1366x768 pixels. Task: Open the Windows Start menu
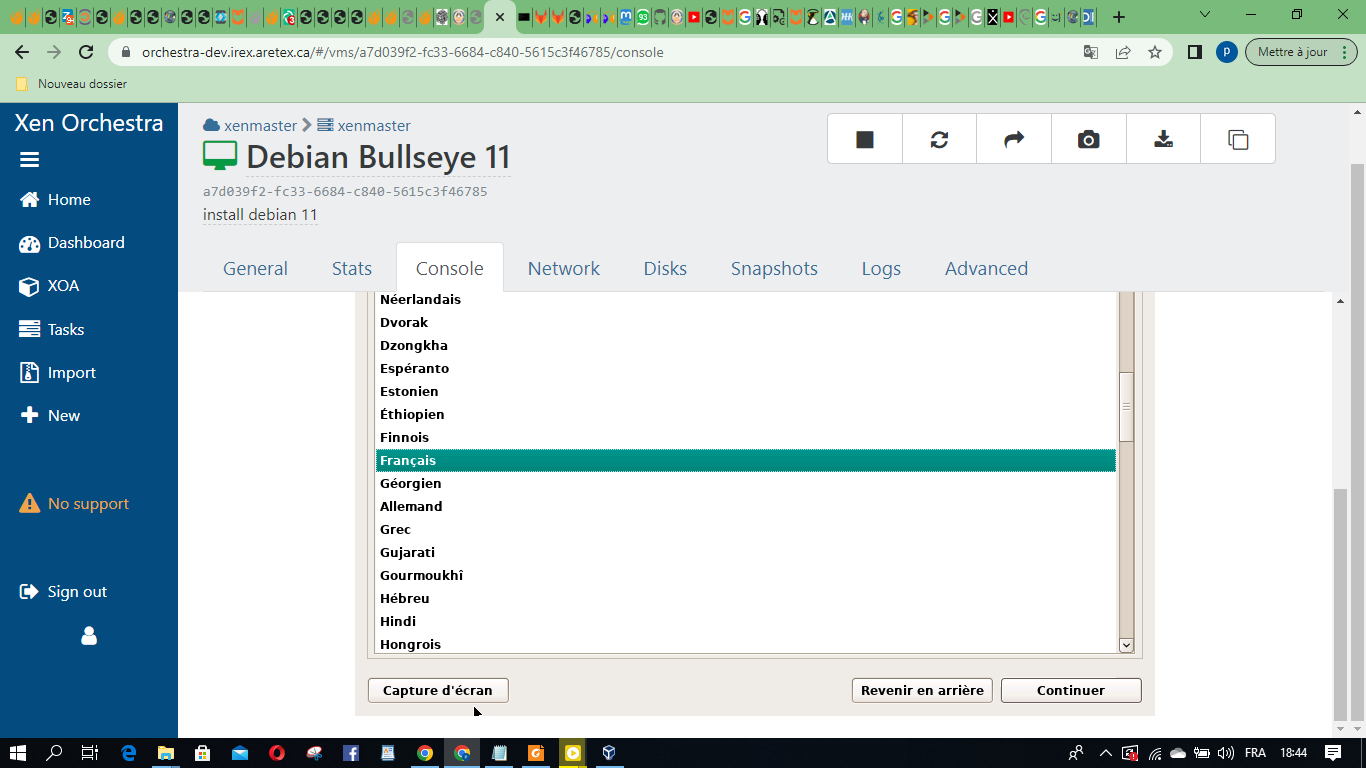coord(18,753)
